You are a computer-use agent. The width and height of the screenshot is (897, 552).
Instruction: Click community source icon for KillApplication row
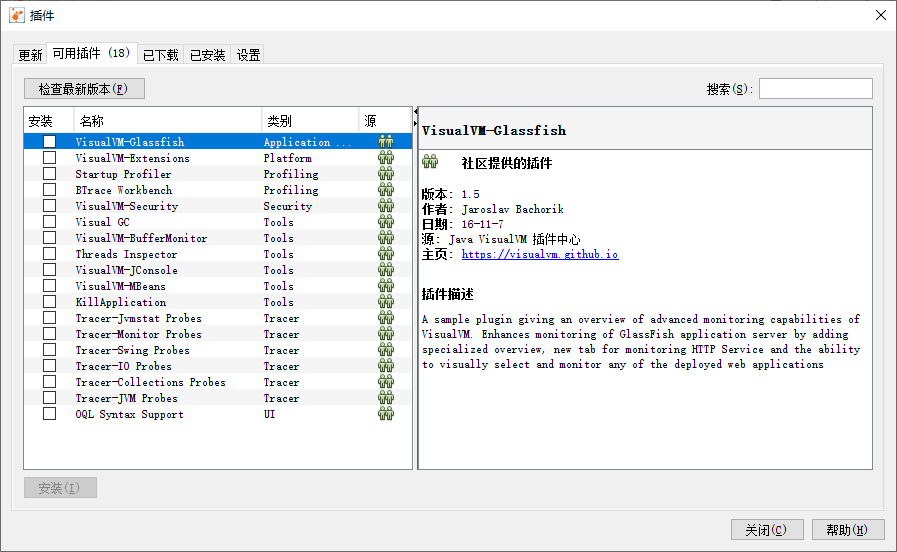click(x=386, y=301)
